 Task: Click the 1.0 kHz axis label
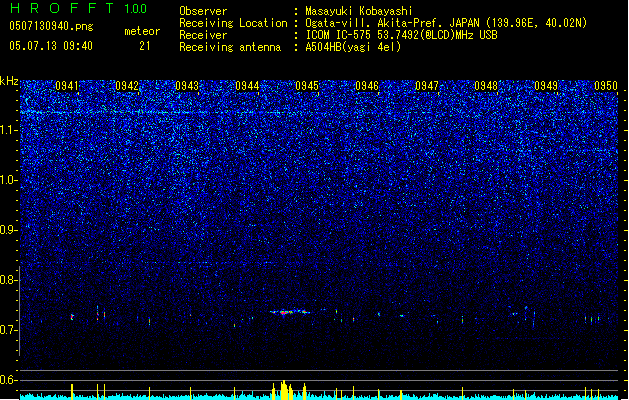coord(8,180)
